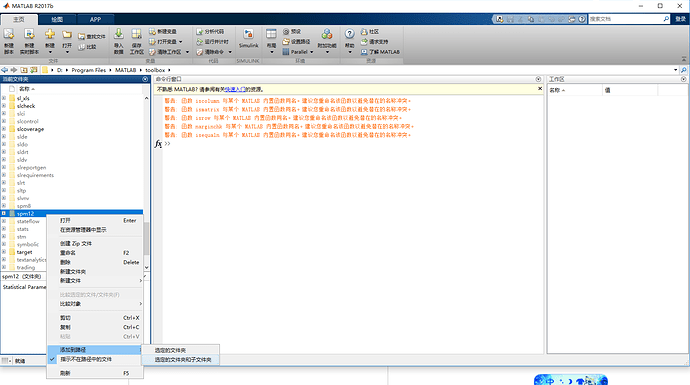Click the Open (打开) folder icon

[x=67, y=35]
